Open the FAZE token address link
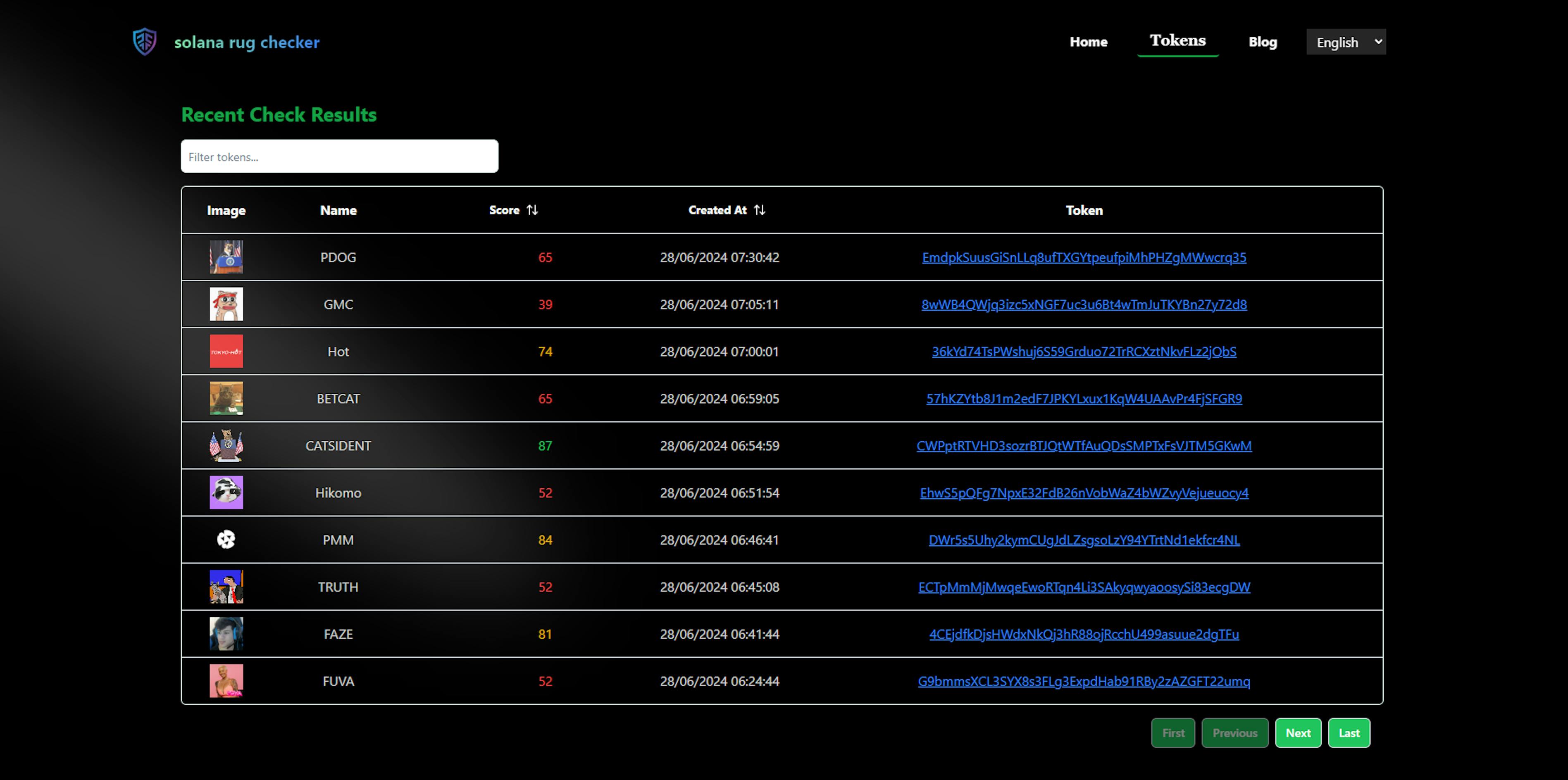 pos(1084,634)
